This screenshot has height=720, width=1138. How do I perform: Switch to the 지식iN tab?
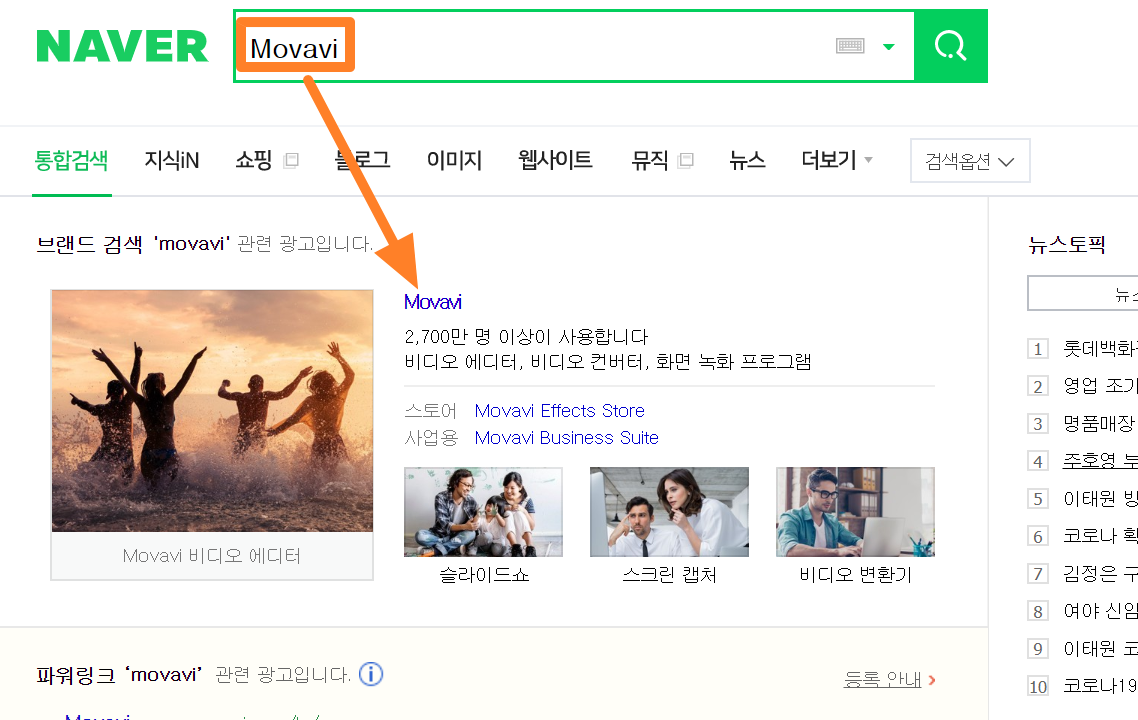tap(172, 160)
